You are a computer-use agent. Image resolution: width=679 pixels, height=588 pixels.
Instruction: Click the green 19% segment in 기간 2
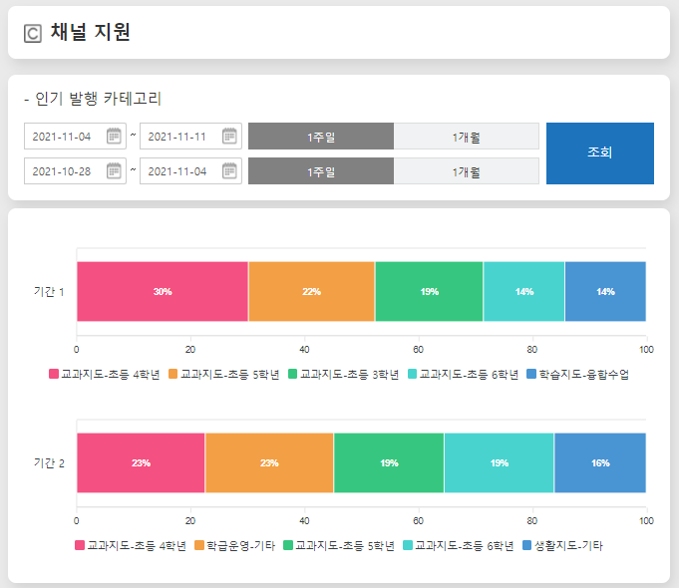click(x=389, y=463)
